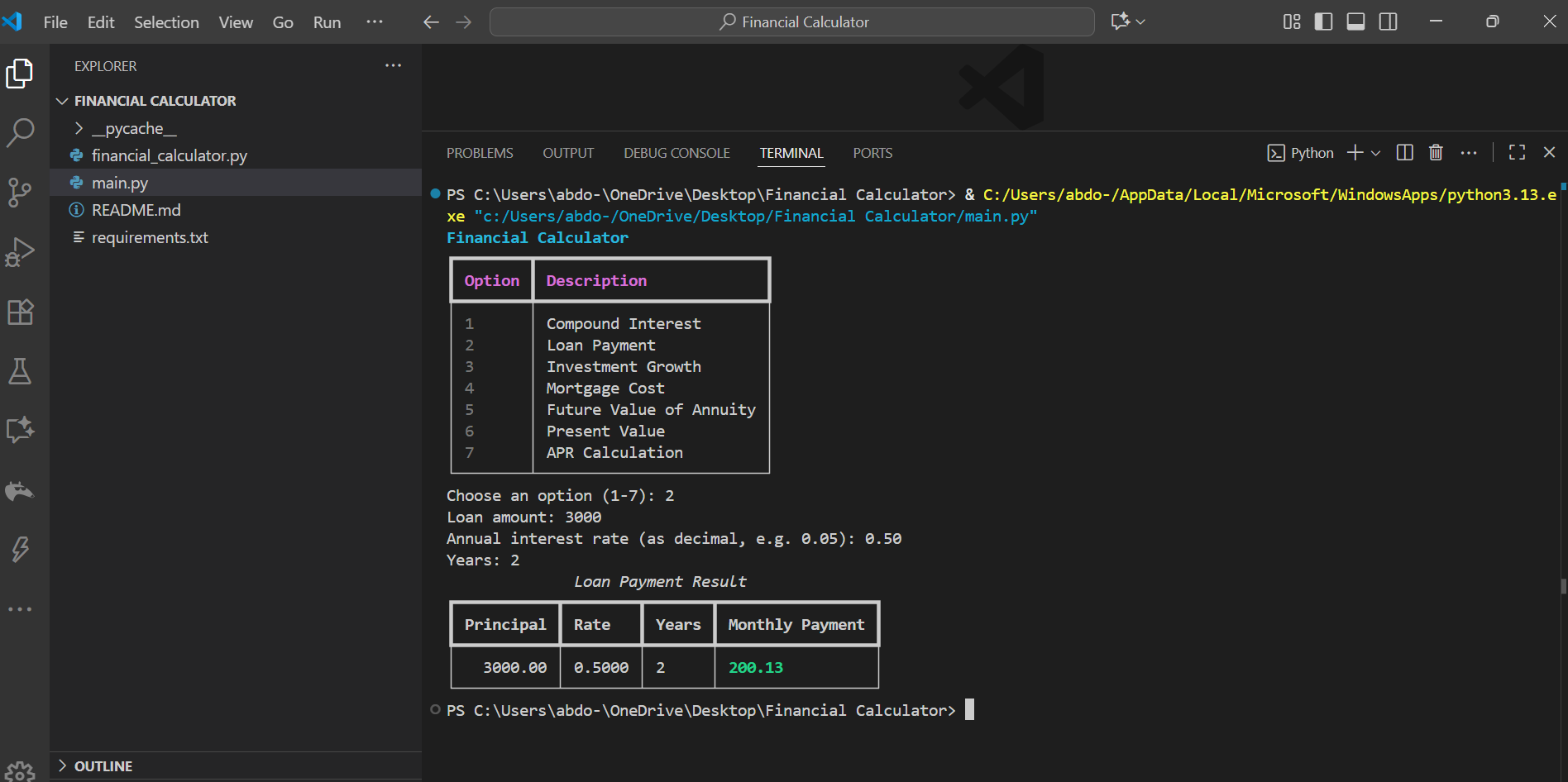Open the Run and Debug view
This screenshot has height=782, width=1568.
pyautogui.click(x=20, y=252)
